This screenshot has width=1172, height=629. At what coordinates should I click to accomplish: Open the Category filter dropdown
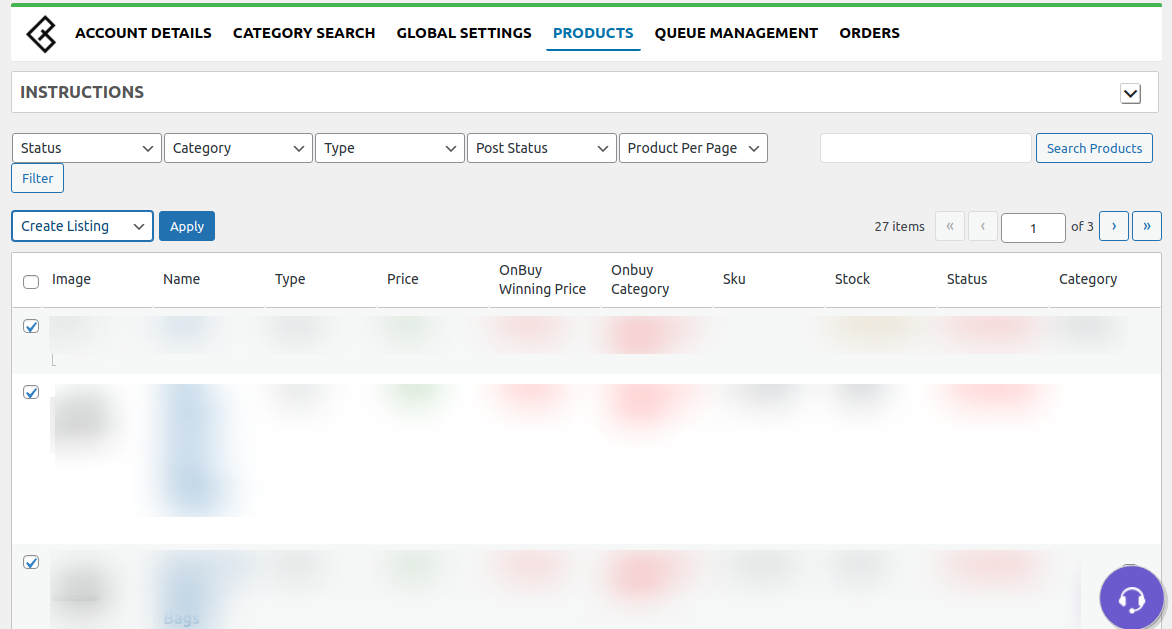238,148
